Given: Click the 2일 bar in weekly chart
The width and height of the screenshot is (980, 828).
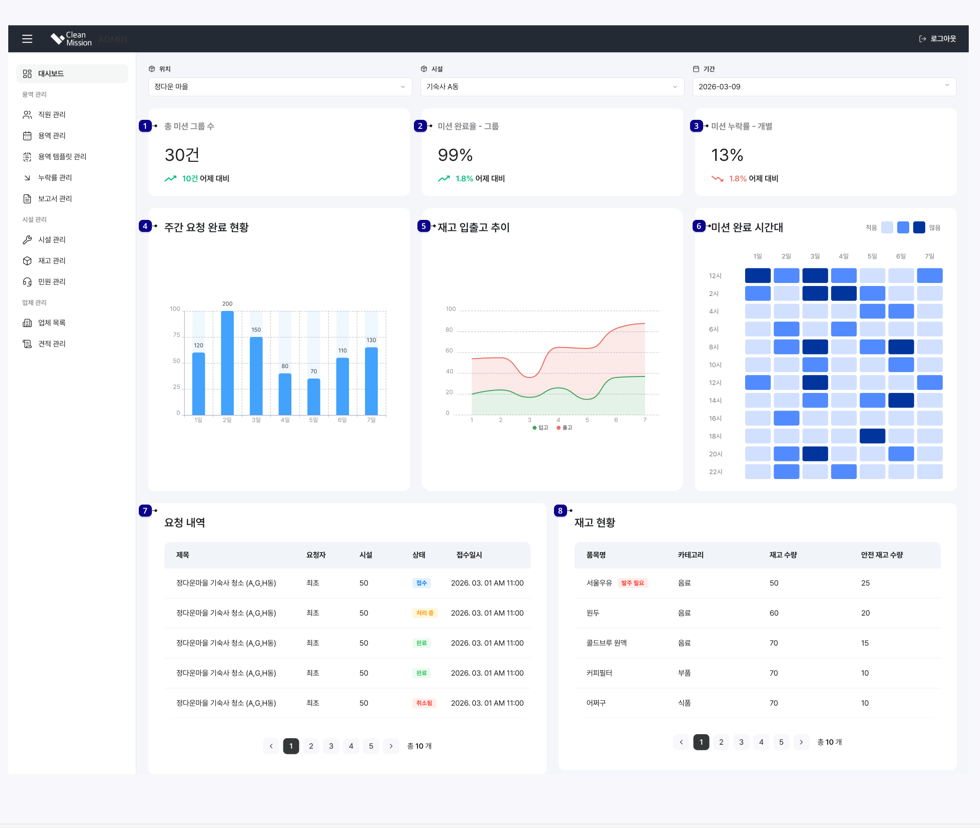Looking at the screenshot, I should click(x=228, y=363).
